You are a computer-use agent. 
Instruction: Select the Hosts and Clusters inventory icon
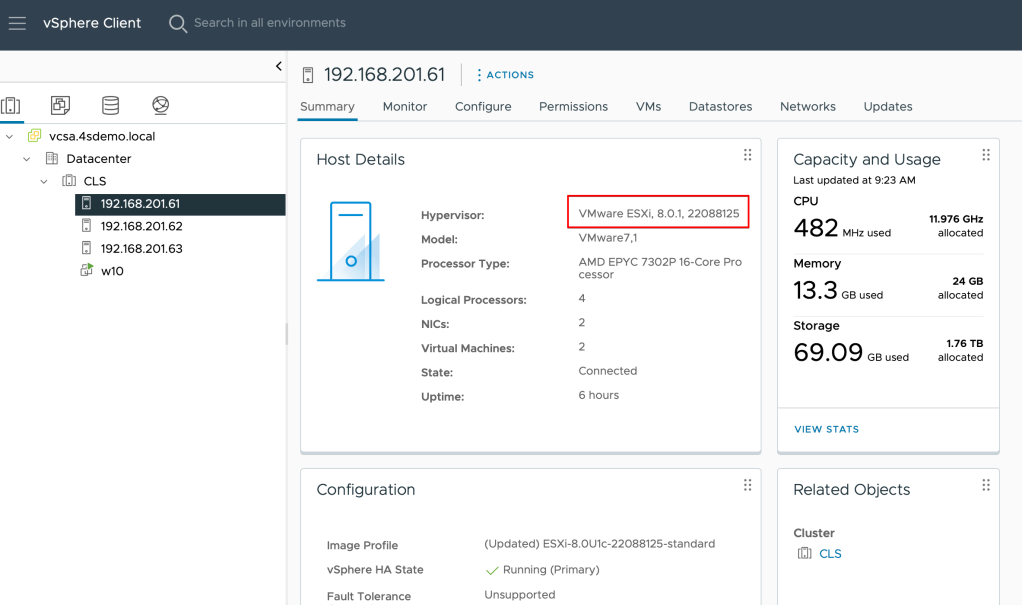point(11,105)
